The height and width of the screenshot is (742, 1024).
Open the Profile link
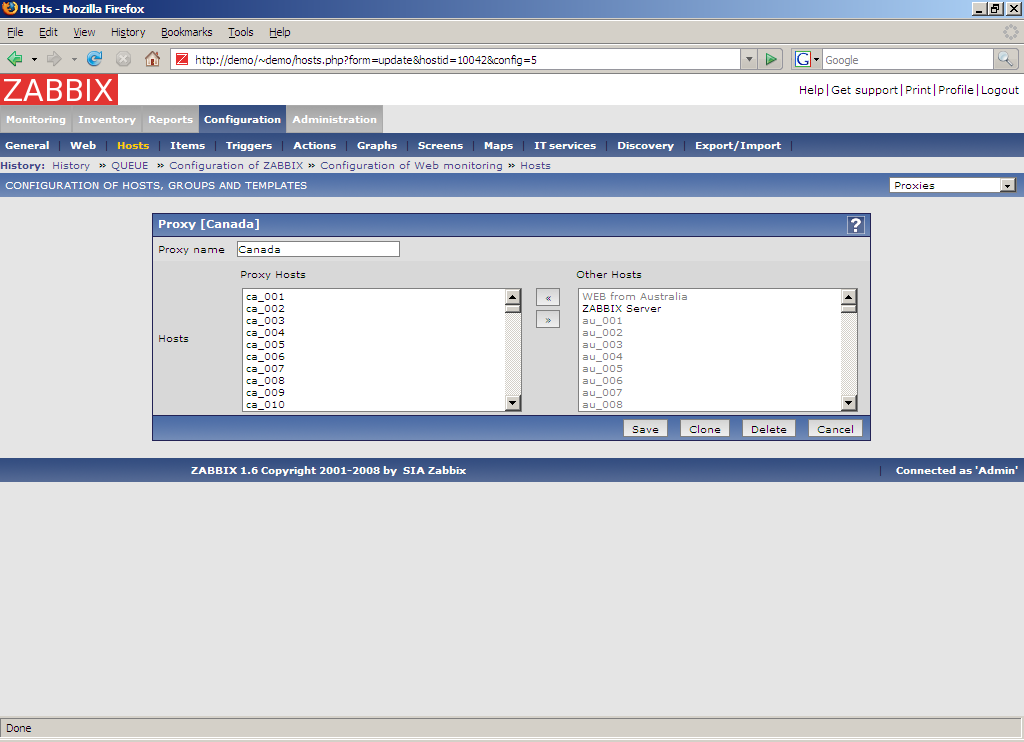(x=956, y=90)
